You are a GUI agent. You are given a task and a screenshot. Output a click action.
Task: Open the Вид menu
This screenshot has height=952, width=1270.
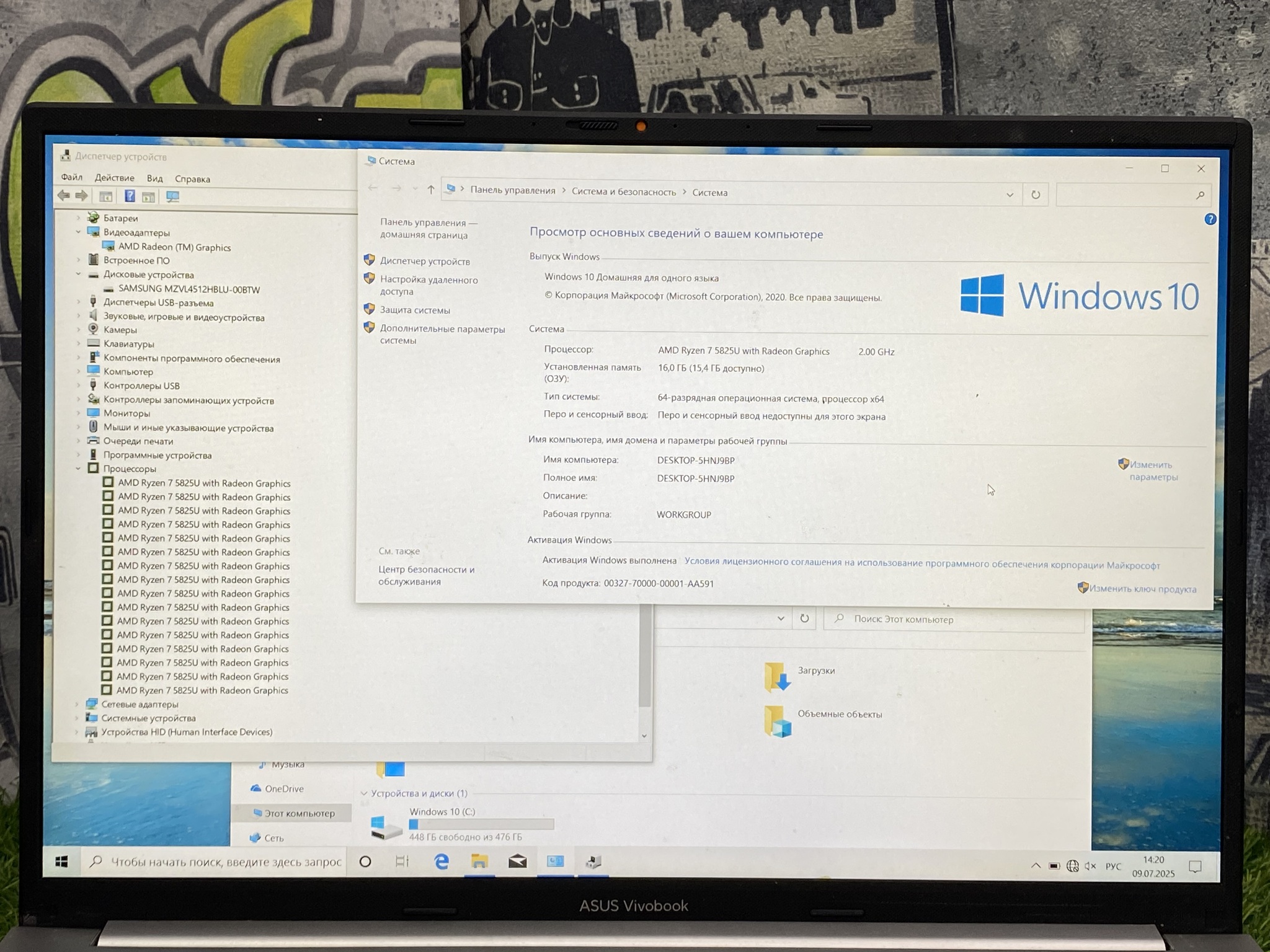pos(154,178)
